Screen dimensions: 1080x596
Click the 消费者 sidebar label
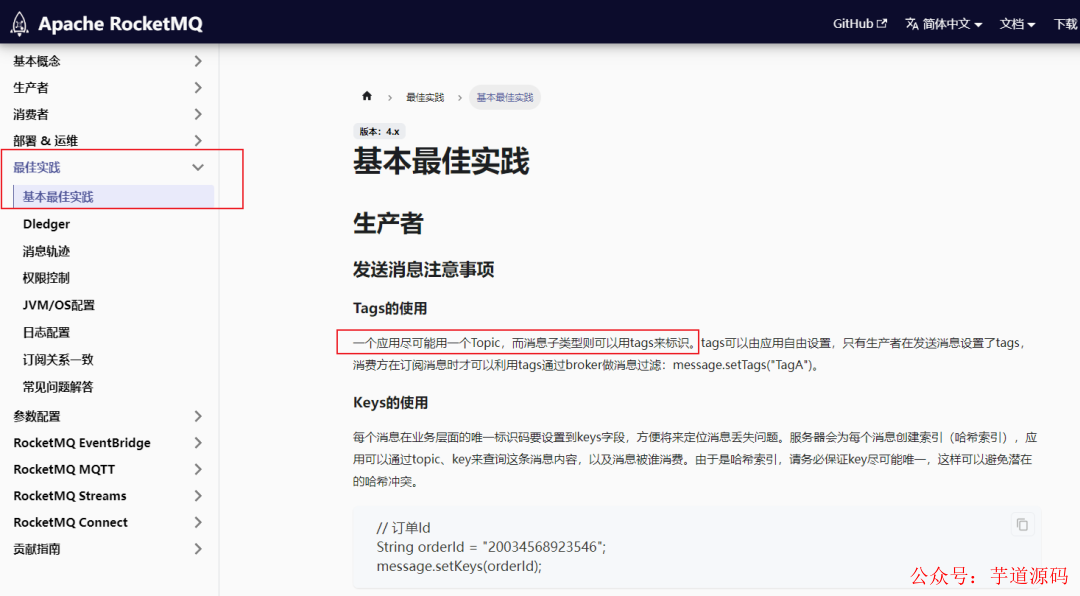[x=31, y=114]
